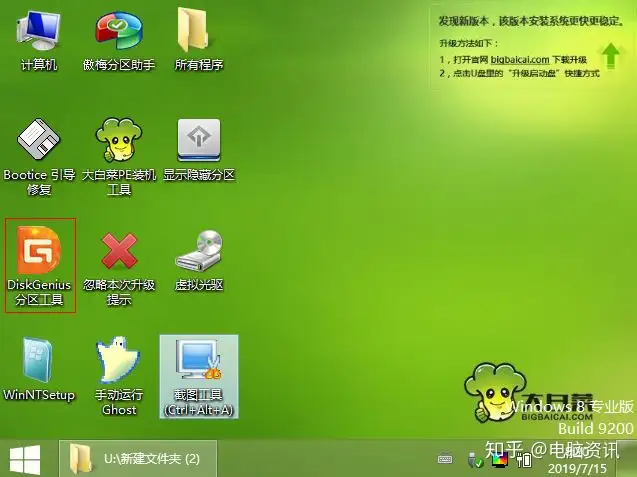Switch to U:\新建文件夹 (2) taskbar window
The height and width of the screenshot is (477, 637).
(x=138, y=459)
